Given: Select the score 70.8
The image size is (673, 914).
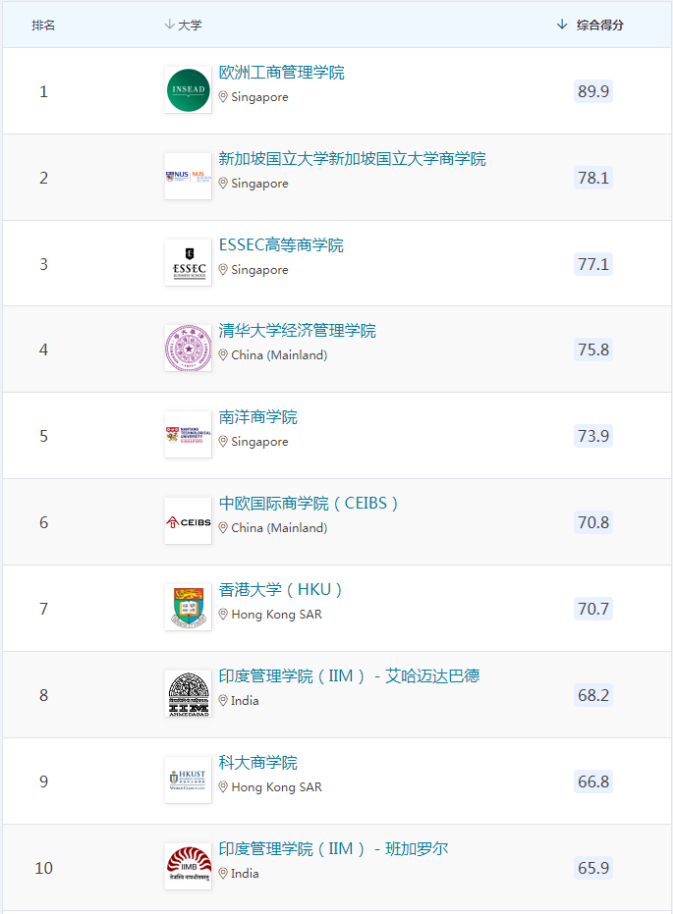Looking at the screenshot, I should point(593,522).
